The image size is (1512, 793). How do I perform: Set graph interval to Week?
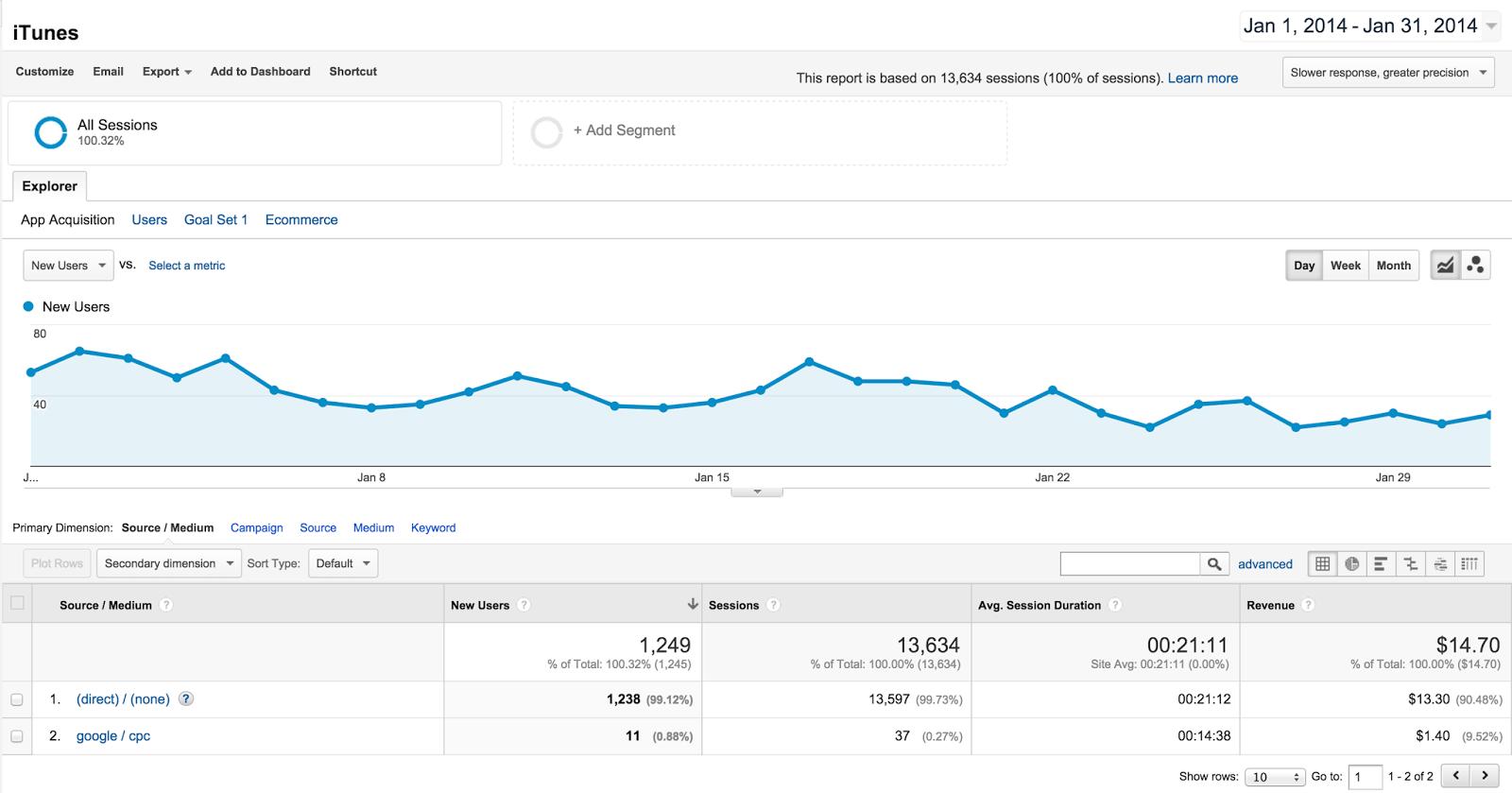coord(1345,266)
